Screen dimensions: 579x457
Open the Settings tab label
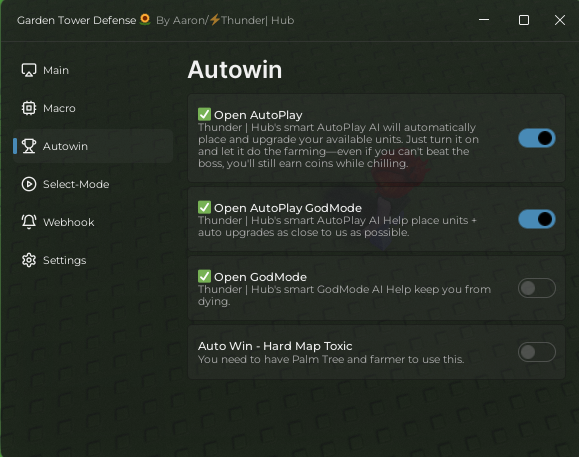pos(65,260)
